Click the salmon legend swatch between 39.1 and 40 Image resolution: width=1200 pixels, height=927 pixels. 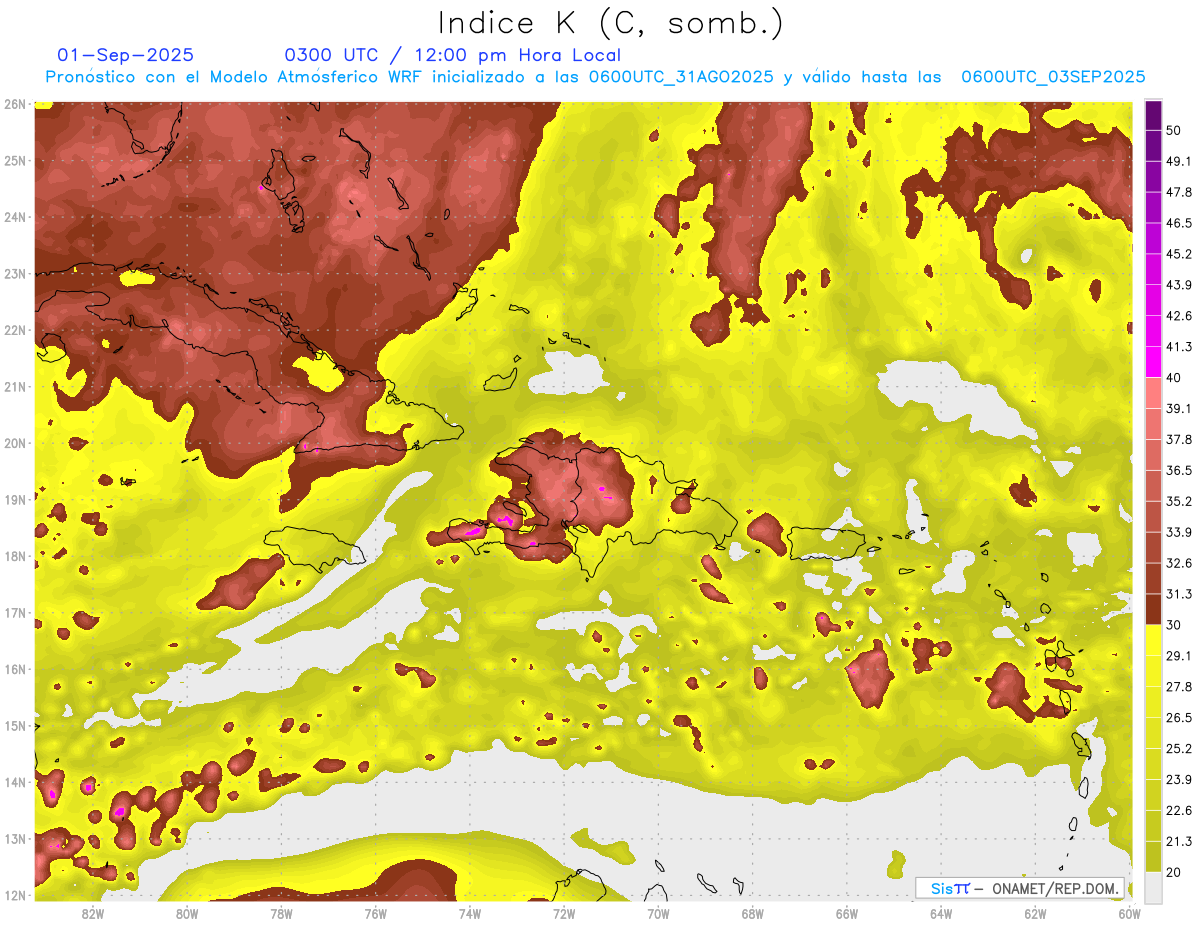(x=1152, y=393)
